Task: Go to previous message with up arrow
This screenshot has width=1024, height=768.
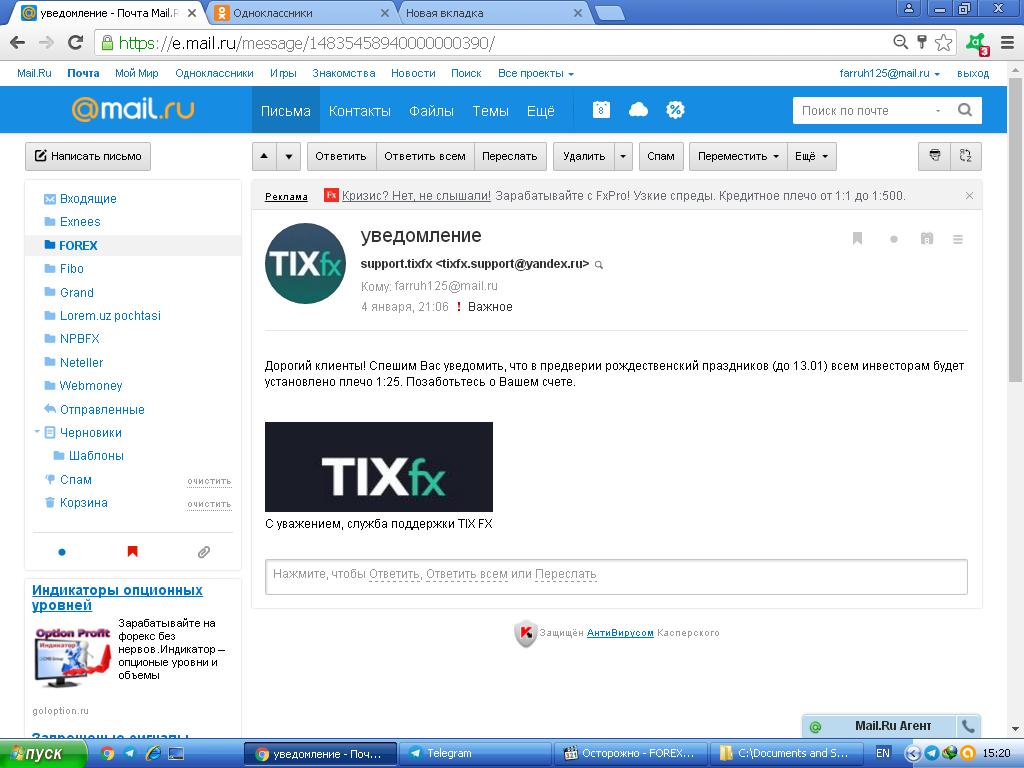Action: tap(264, 156)
